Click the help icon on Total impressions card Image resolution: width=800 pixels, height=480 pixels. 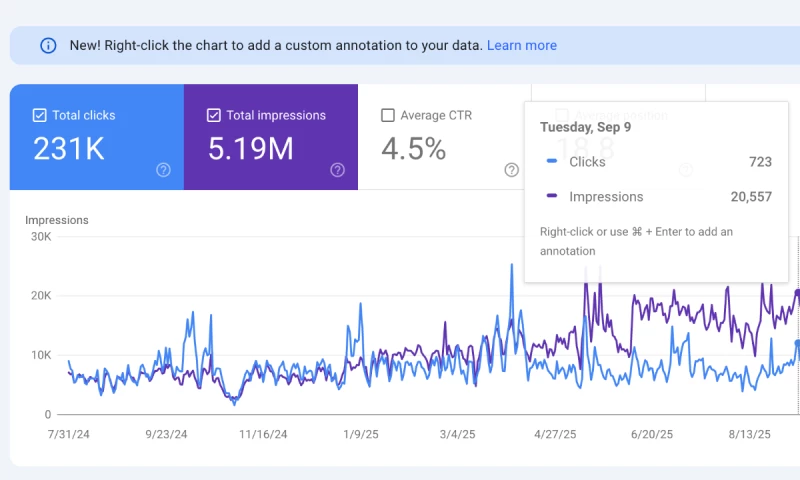(337, 170)
